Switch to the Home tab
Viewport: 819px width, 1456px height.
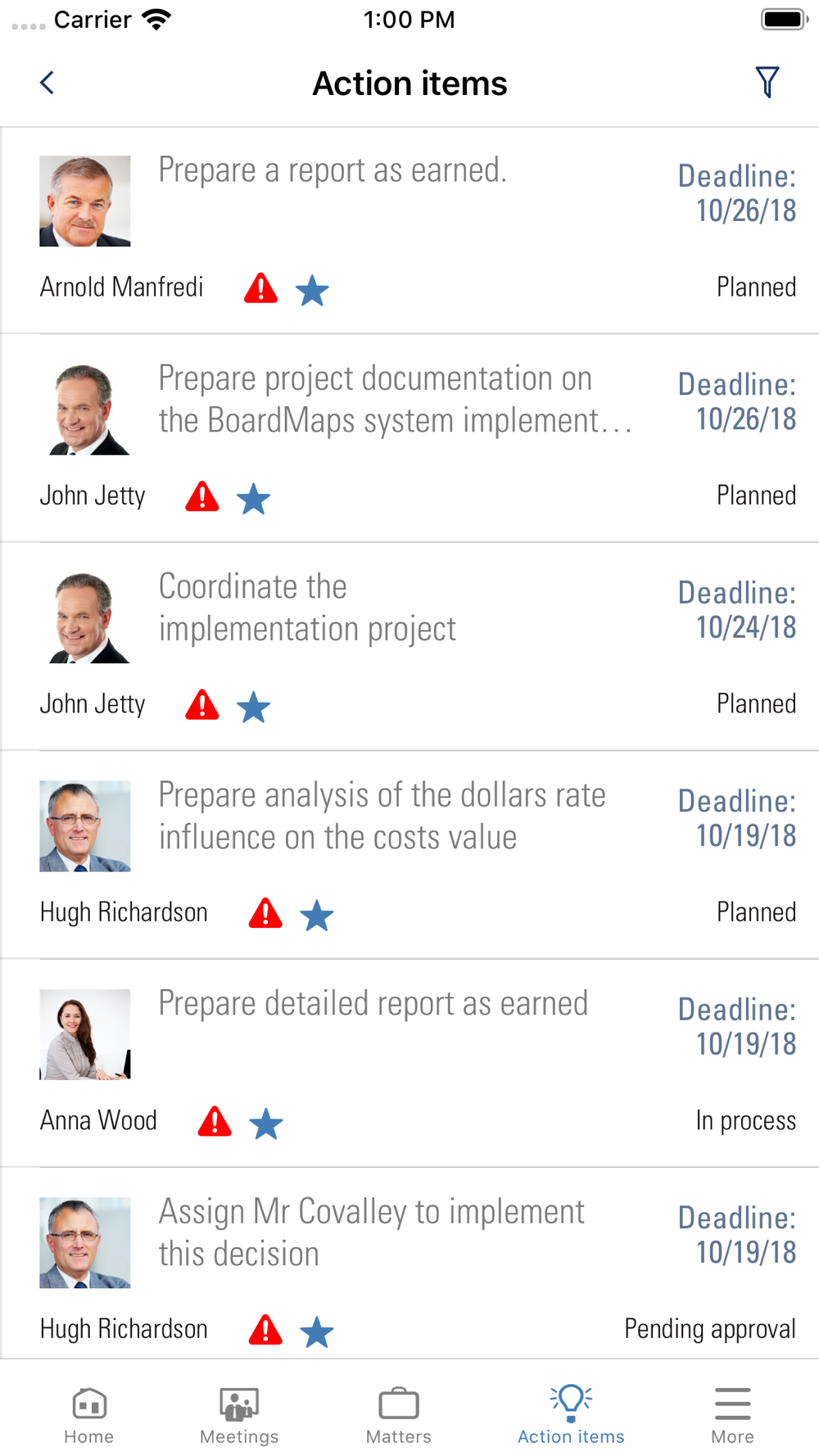tap(89, 1415)
